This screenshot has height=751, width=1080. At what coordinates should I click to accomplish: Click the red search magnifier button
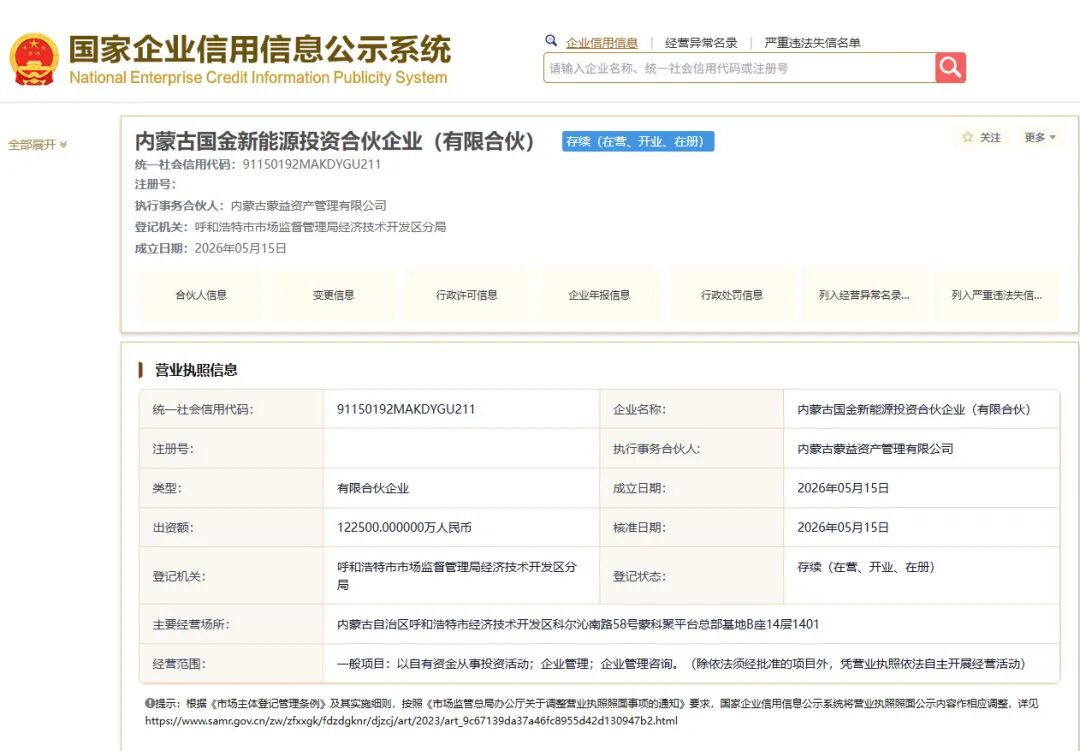(951, 68)
